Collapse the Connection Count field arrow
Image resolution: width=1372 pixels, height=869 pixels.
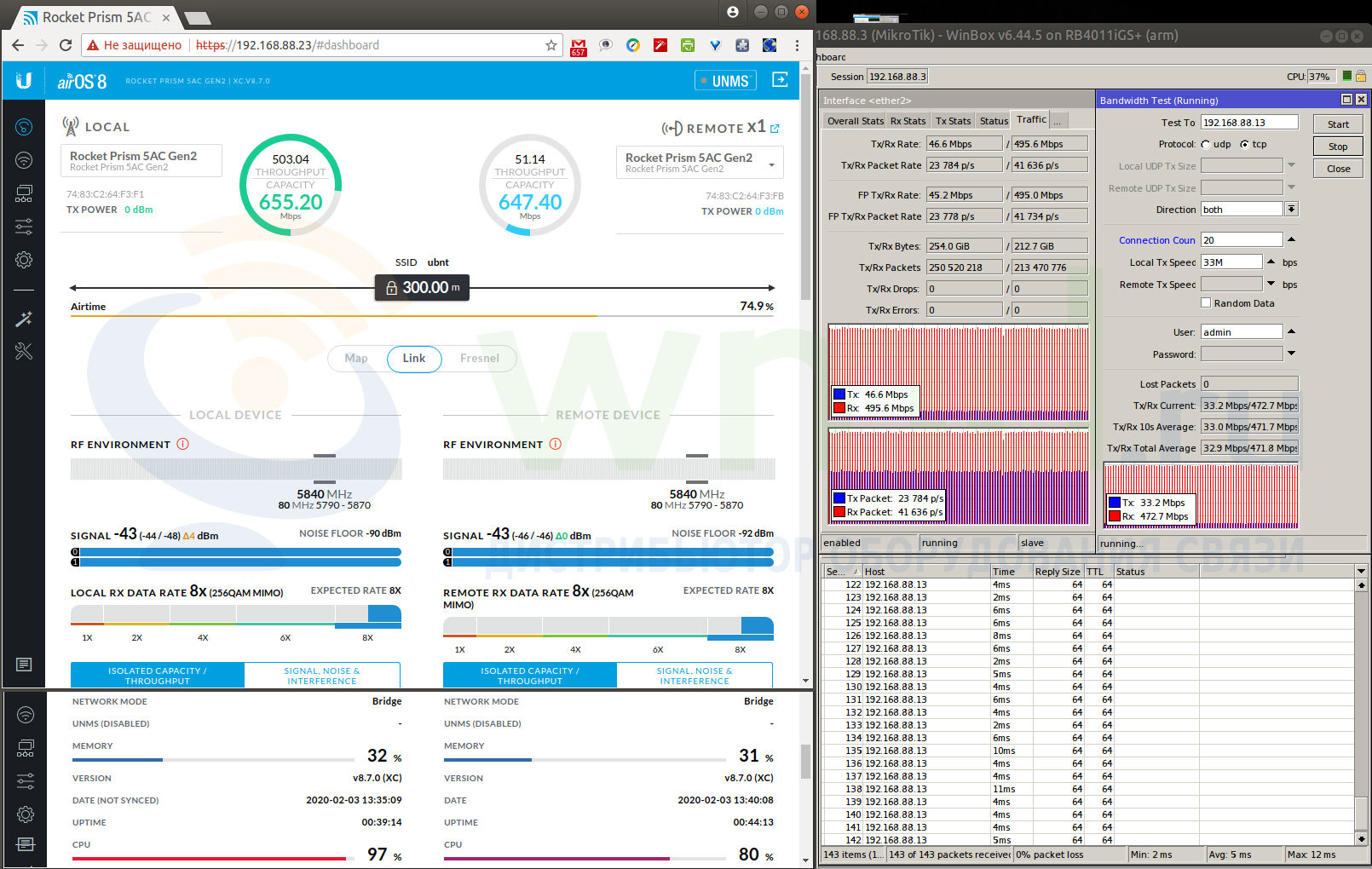(x=1291, y=239)
